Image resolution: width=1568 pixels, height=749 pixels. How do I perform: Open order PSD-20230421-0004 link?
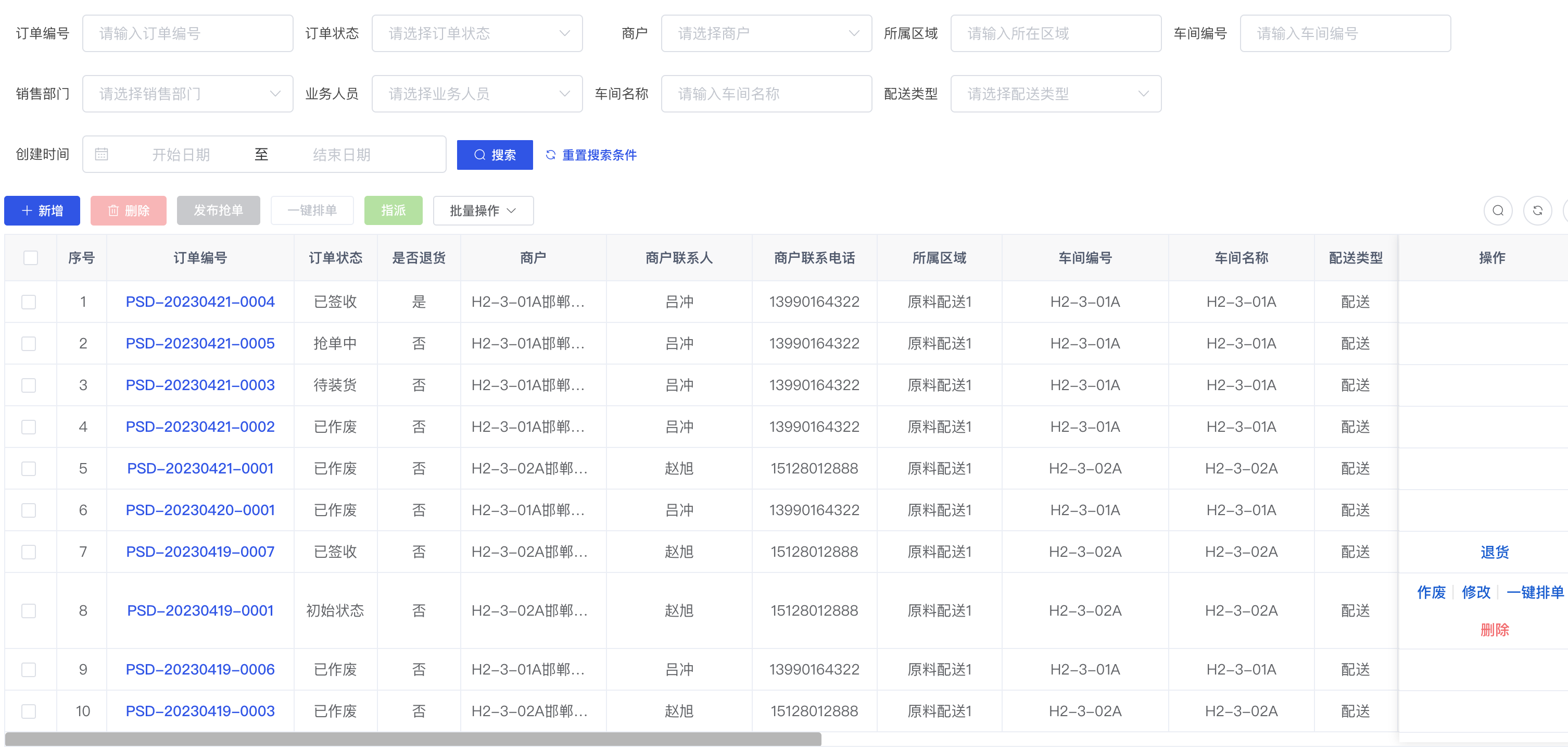pyautogui.click(x=200, y=302)
